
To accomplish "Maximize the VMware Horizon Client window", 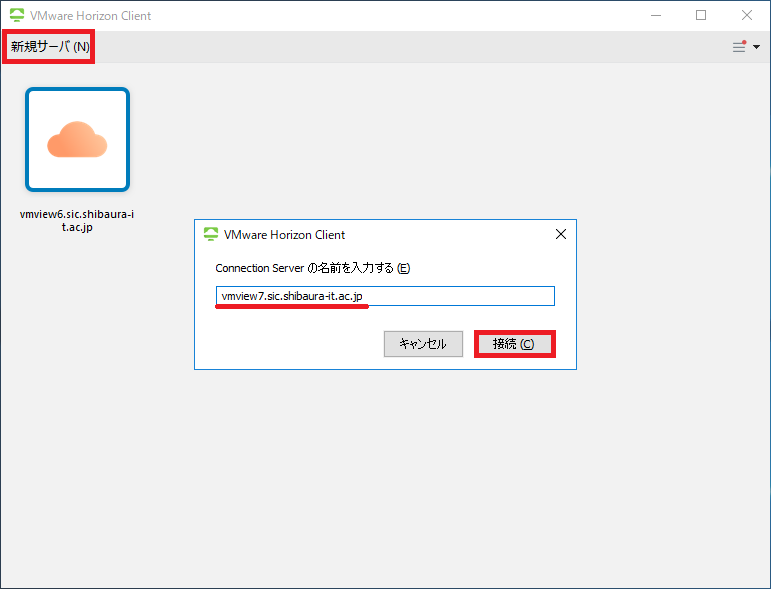I will [x=701, y=15].
